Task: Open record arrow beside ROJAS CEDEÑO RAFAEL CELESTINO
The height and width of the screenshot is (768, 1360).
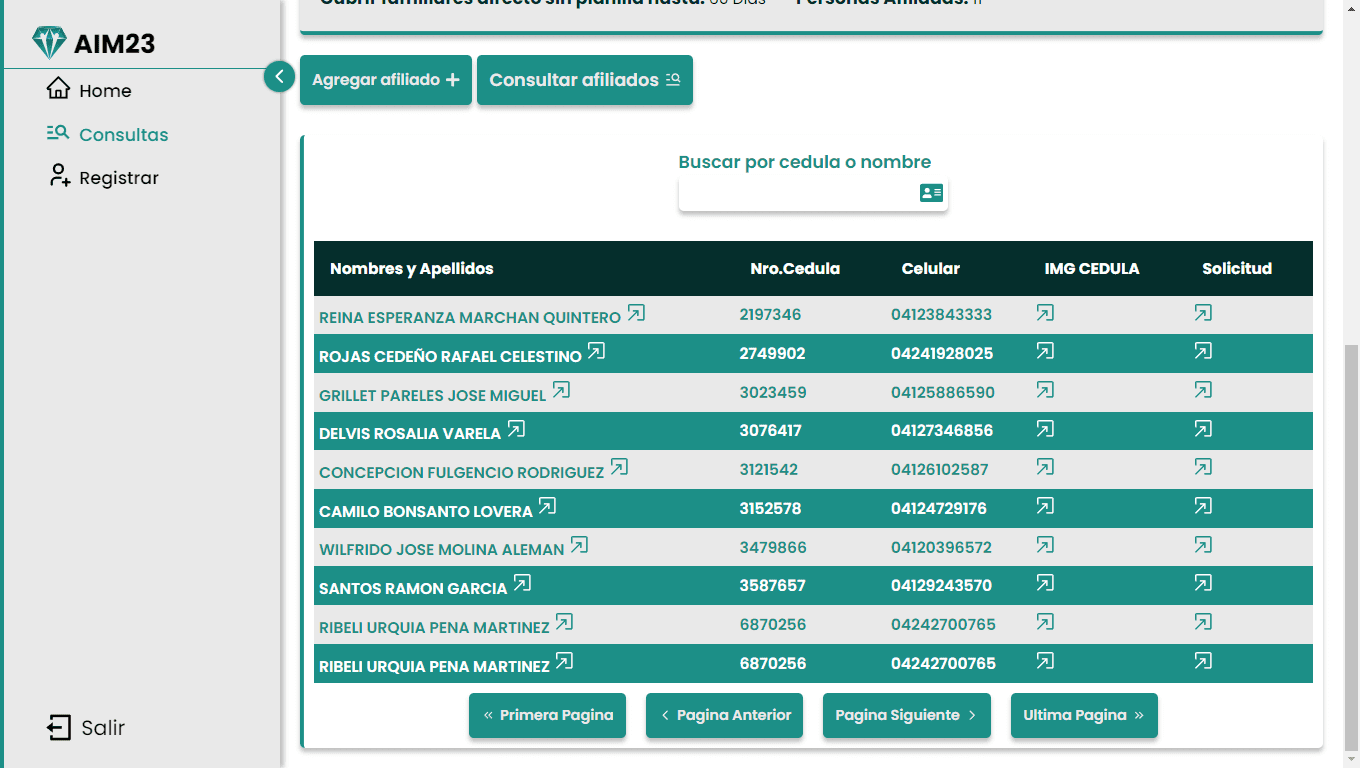Action: tap(596, 351)
